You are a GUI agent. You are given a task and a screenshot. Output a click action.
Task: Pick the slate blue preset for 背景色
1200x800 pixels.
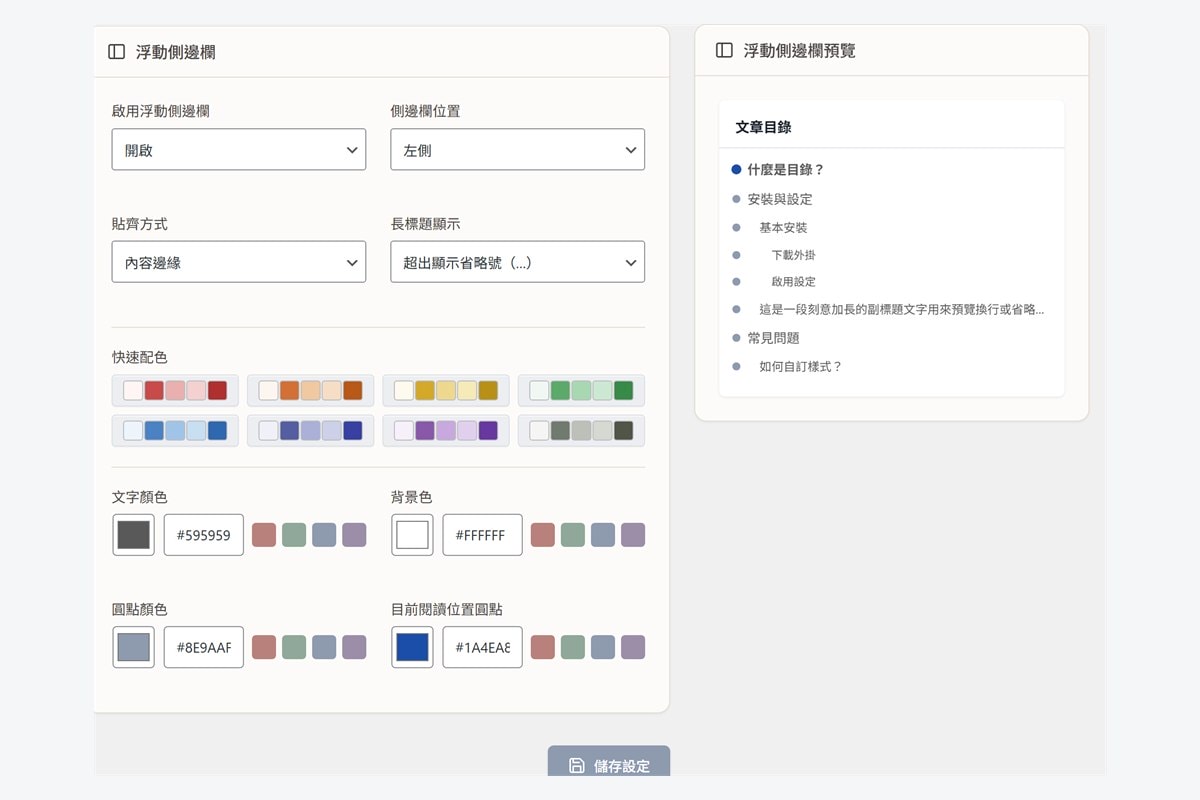pos(603,535)
